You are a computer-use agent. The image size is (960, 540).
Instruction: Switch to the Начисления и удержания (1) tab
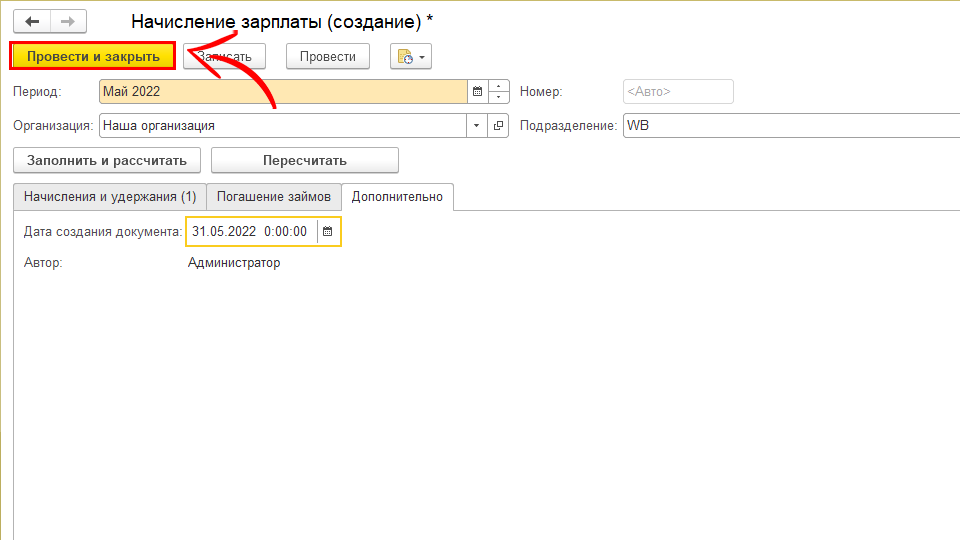(110, 197)
